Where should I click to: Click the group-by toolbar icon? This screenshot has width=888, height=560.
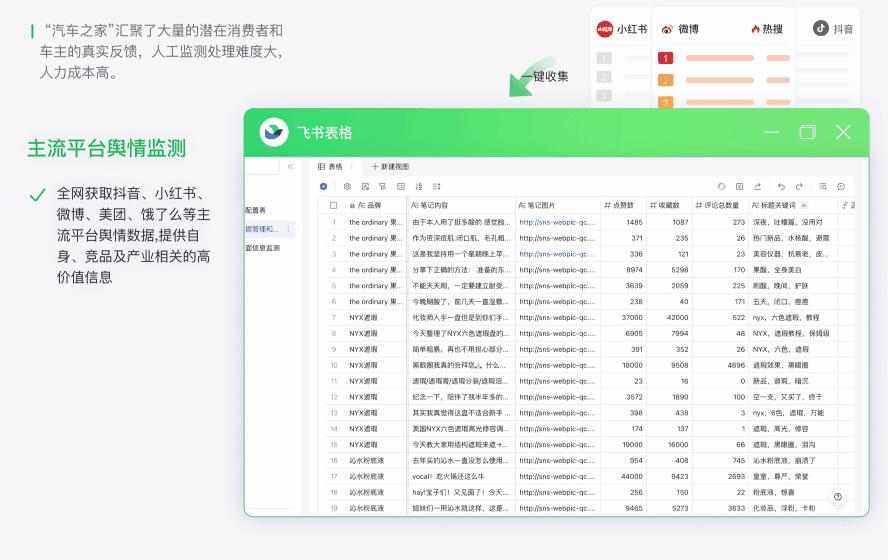click(401, 186)
